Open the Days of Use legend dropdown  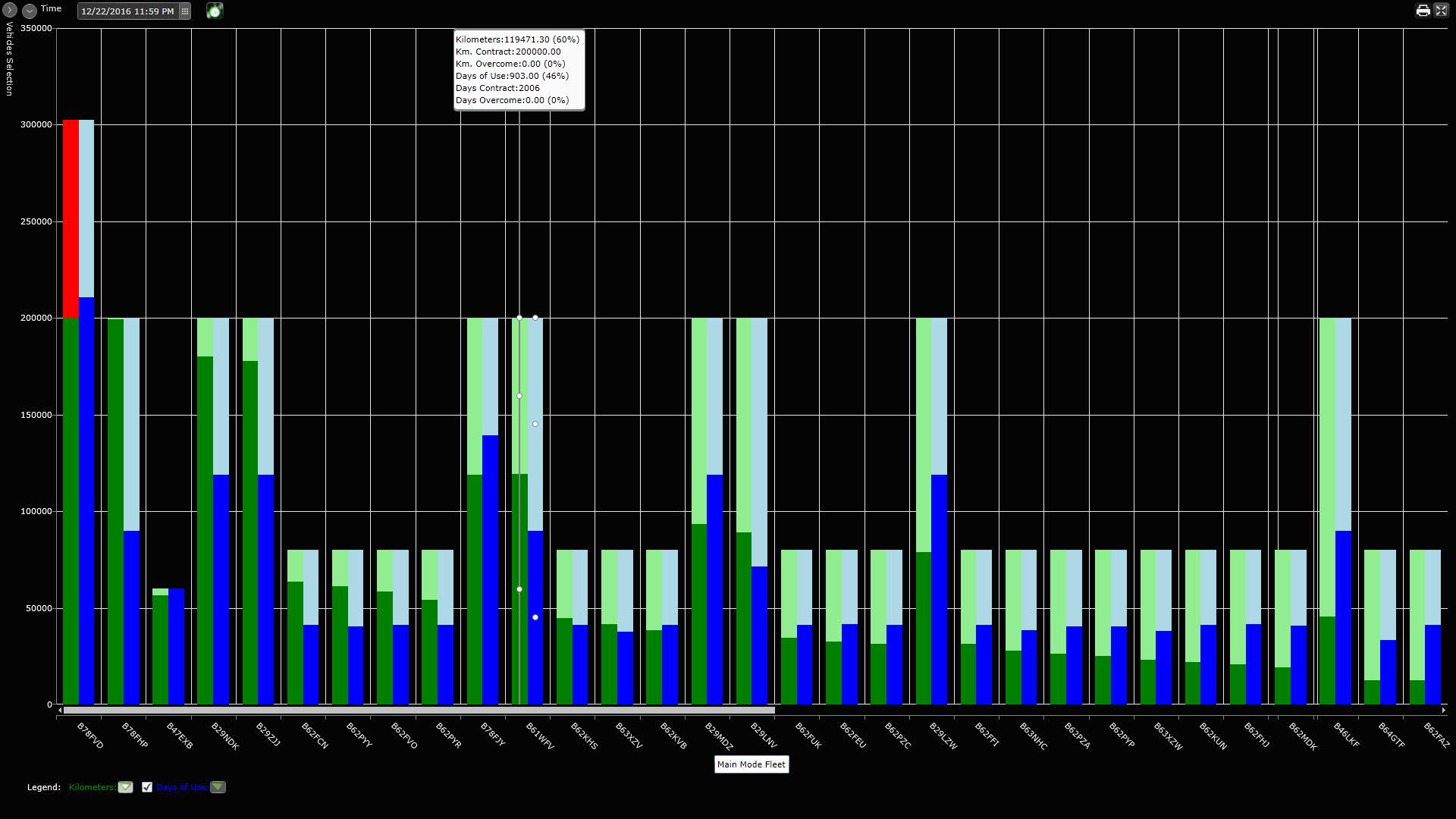tap(218, 787)
